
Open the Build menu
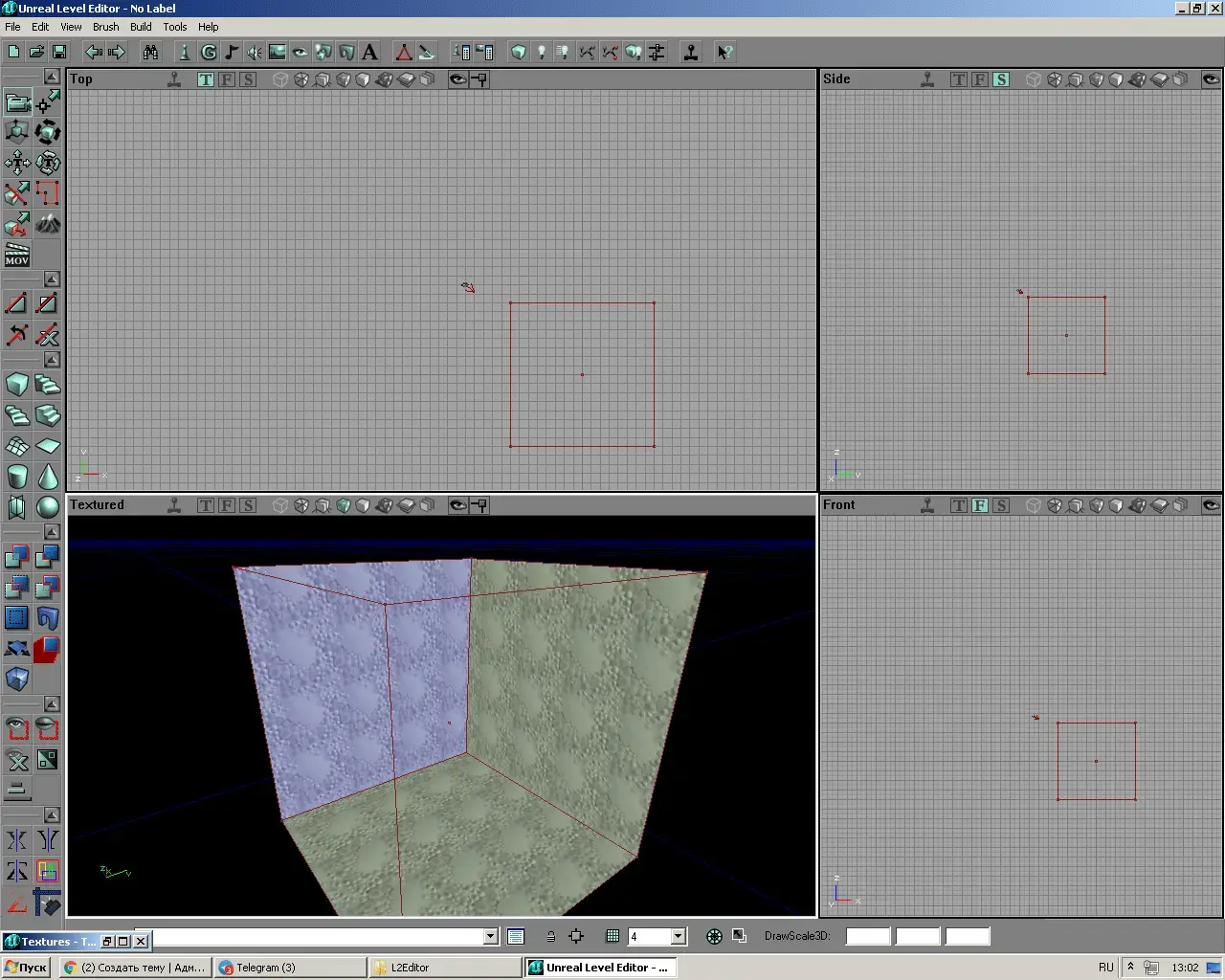(141, 27)
